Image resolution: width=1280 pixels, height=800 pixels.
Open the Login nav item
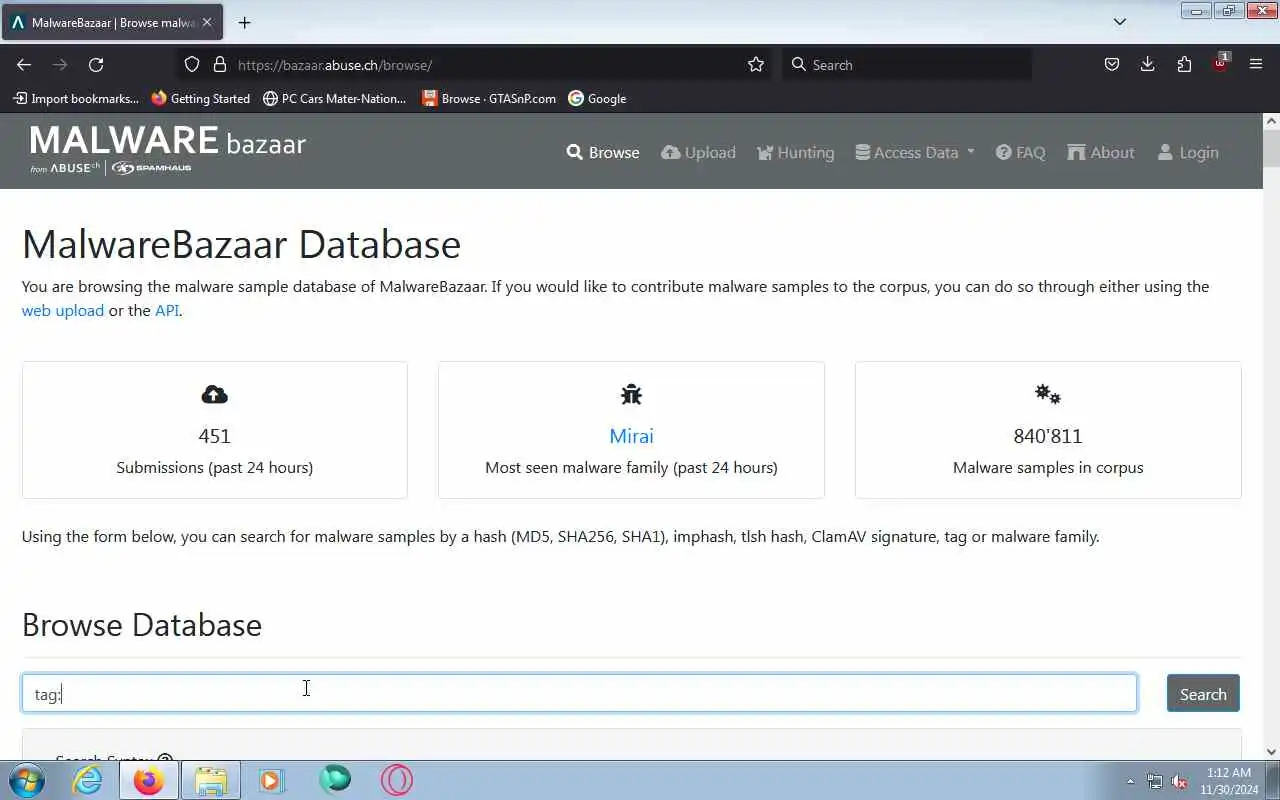point(1188,152)
